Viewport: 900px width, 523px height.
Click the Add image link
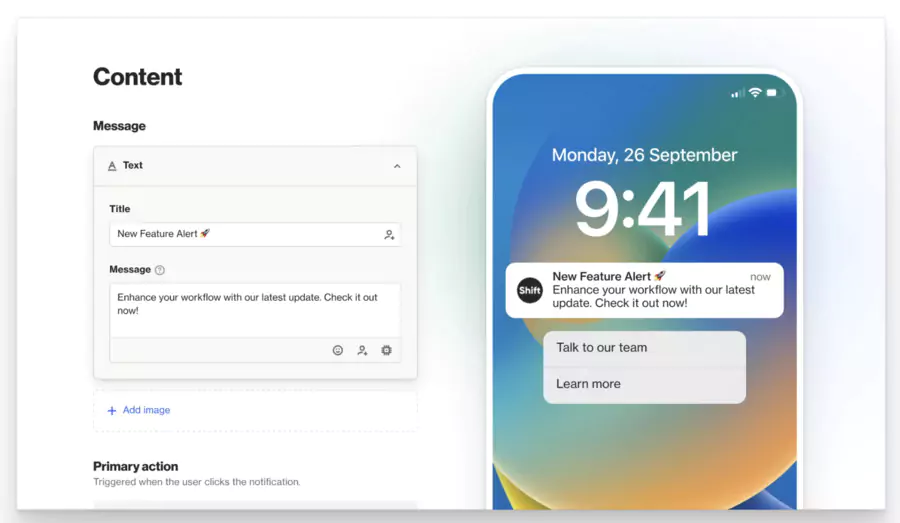pos(146,410)
